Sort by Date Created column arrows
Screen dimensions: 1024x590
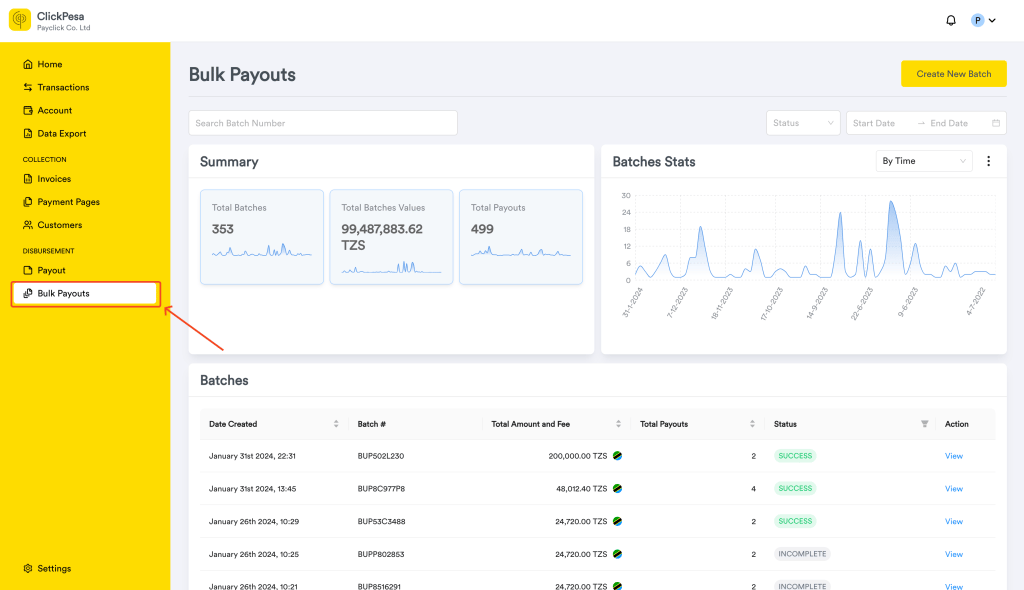click(336, 424)
